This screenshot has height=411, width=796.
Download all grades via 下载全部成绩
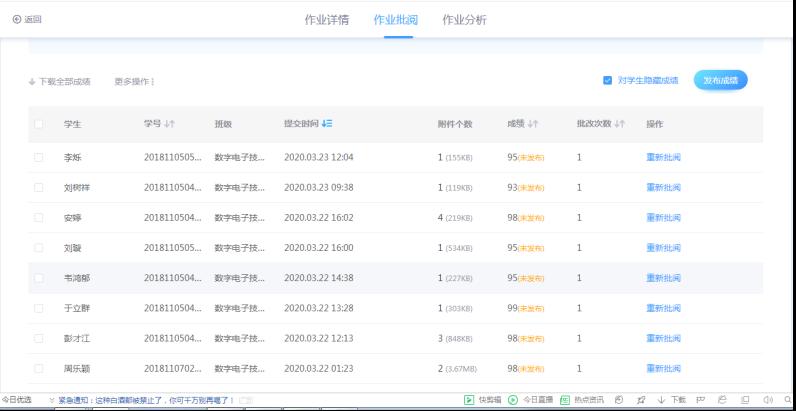click(60, 81)
